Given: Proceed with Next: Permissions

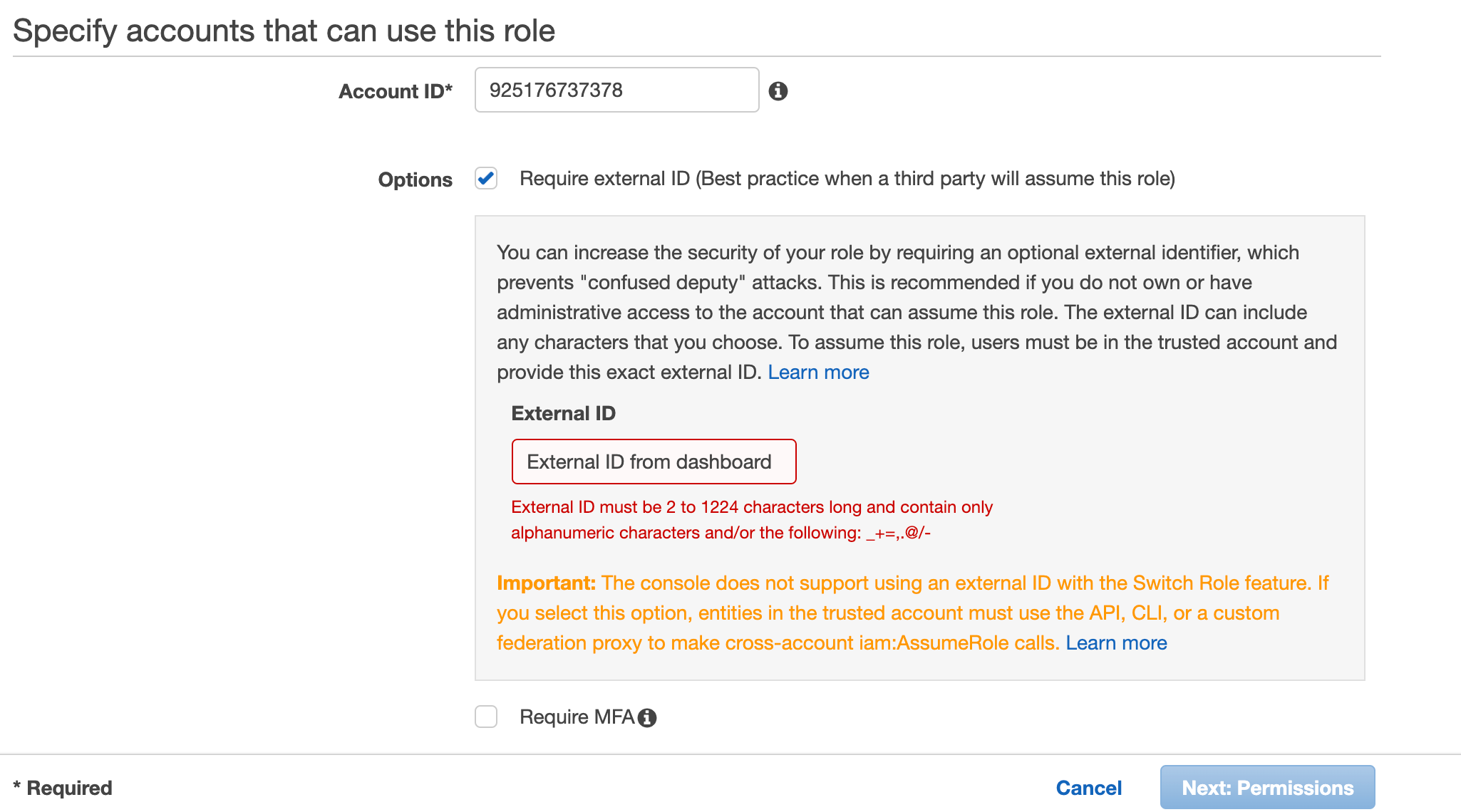Looking at the screenshot, I should click(x=1267, y=787).
